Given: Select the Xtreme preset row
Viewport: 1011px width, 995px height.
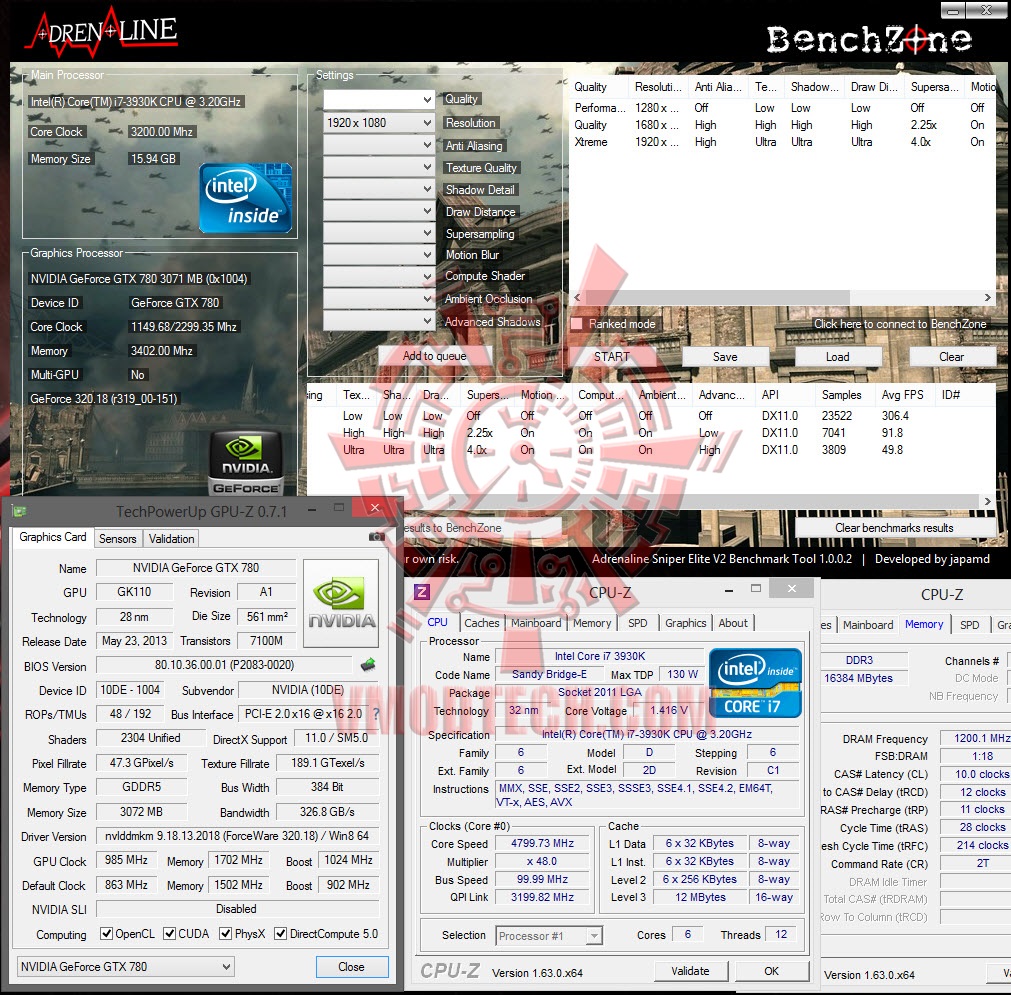Looking at the screenshot, I should coord(782,142).
